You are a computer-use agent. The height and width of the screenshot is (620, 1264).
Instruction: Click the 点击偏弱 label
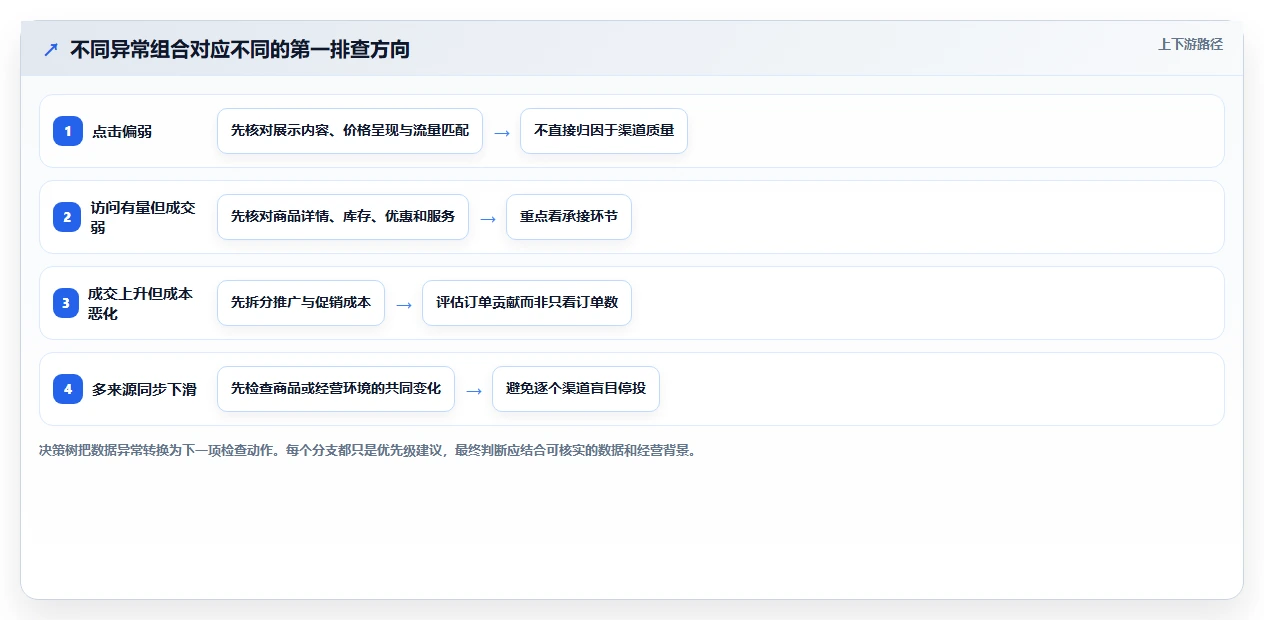click(x=122, y=131)
